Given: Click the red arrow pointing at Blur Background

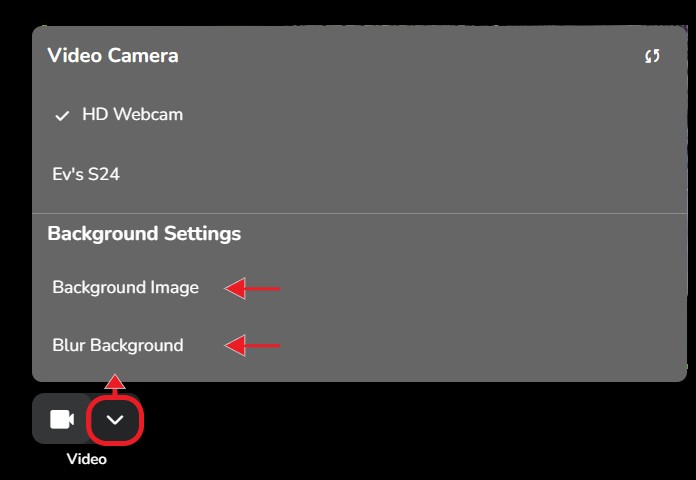Looking at the screenshot, I should tap(251, 347).
